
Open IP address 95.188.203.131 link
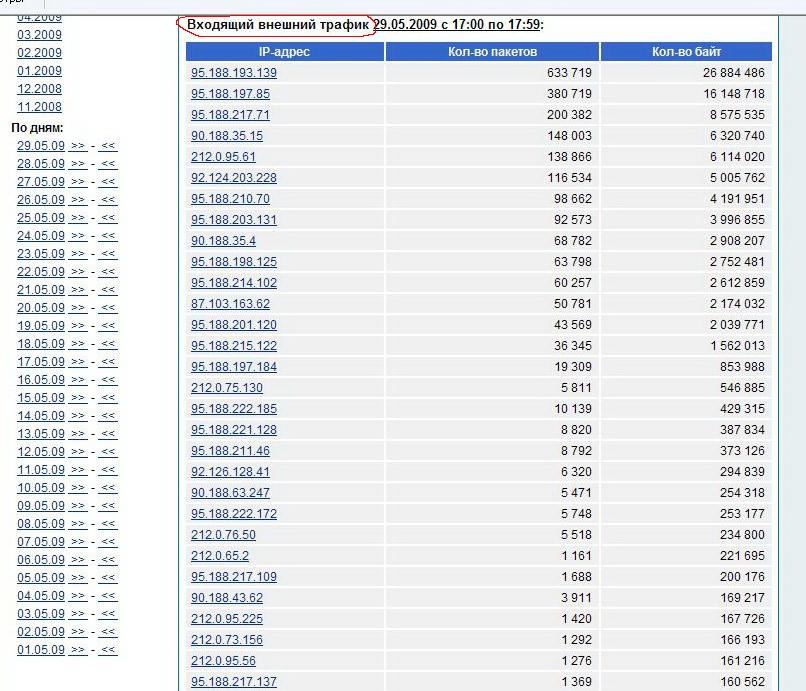[233, 220]
